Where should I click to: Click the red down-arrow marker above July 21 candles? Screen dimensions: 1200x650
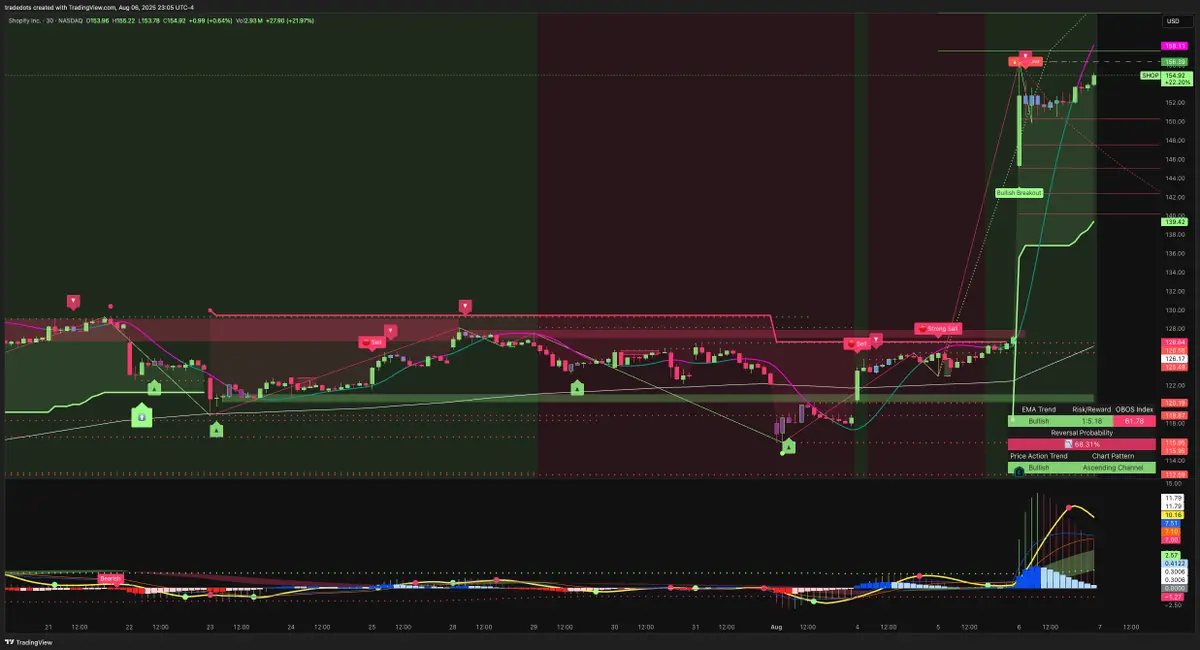click(x=73, y=301)
